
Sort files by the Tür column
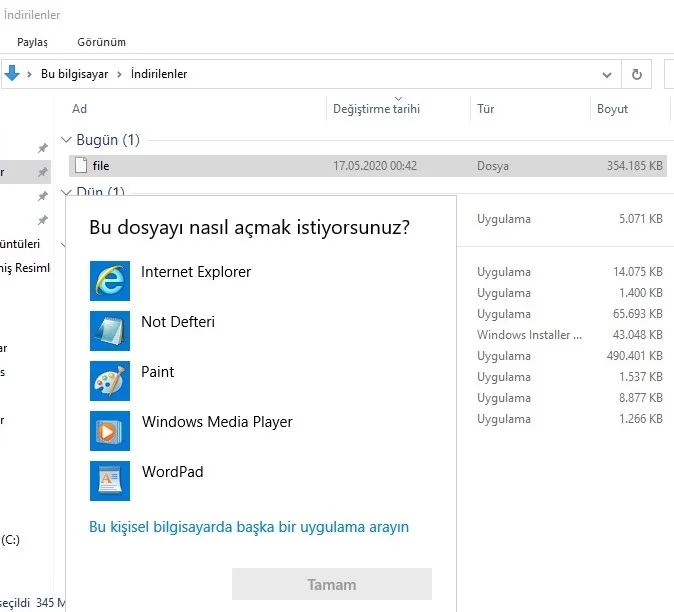click(x=485, y=109)
